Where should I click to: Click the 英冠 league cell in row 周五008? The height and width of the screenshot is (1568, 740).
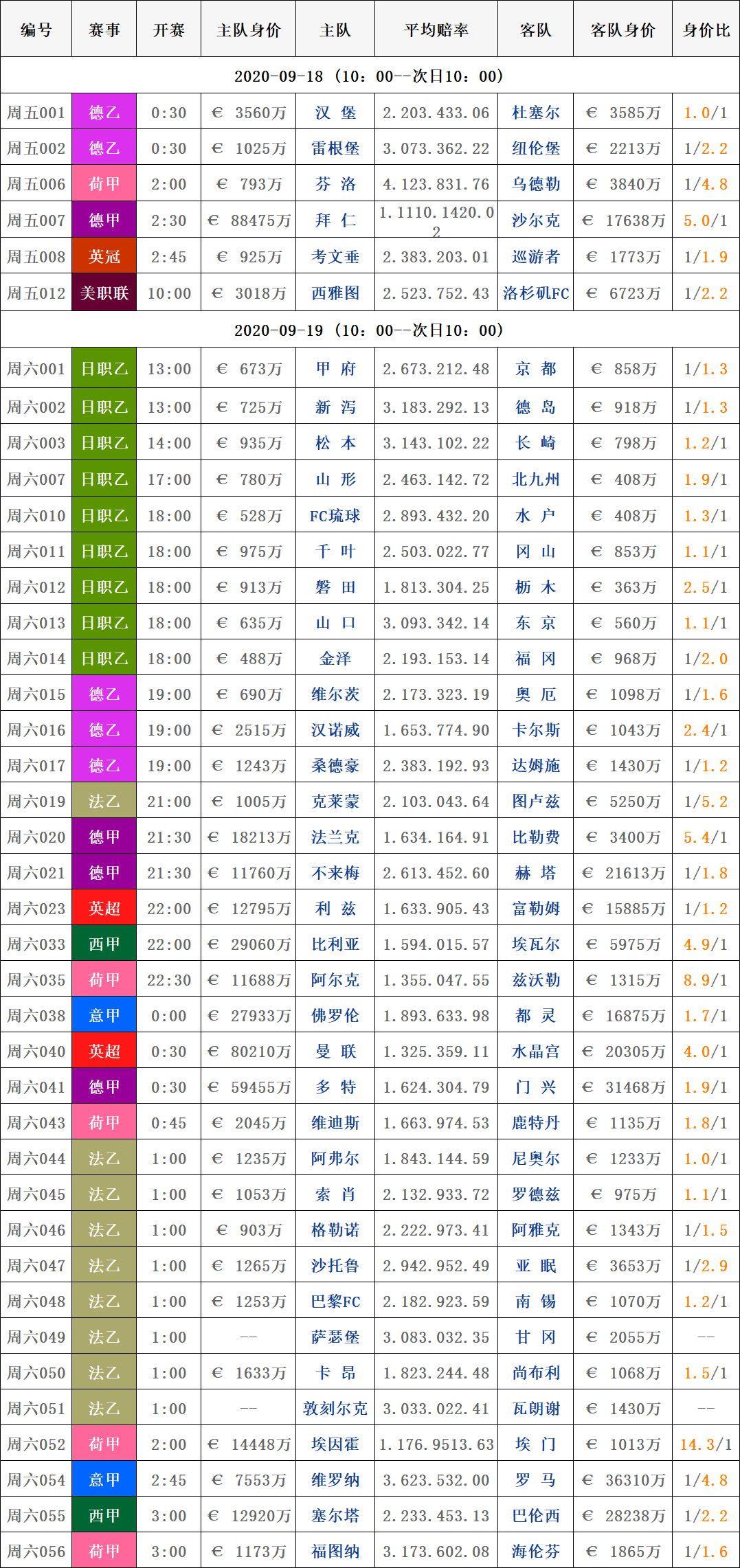[104, 257]
